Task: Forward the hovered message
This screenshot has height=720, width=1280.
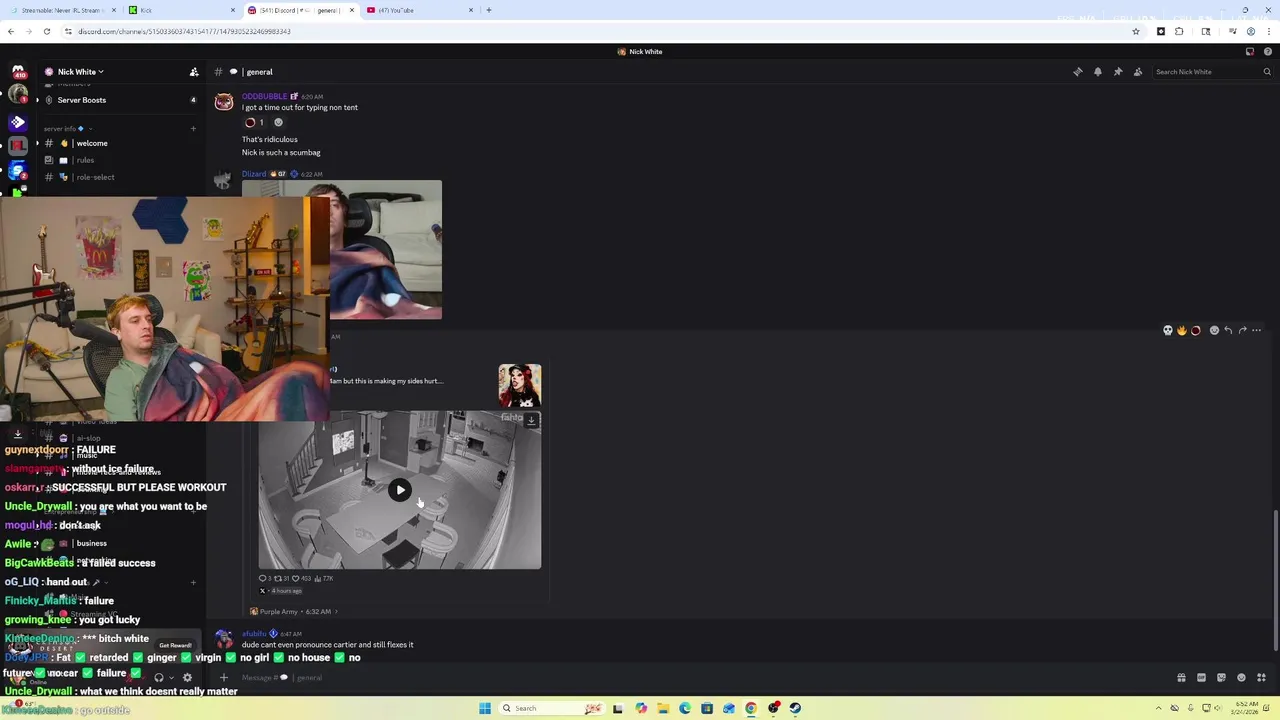Action: (x=1242, y=330)
